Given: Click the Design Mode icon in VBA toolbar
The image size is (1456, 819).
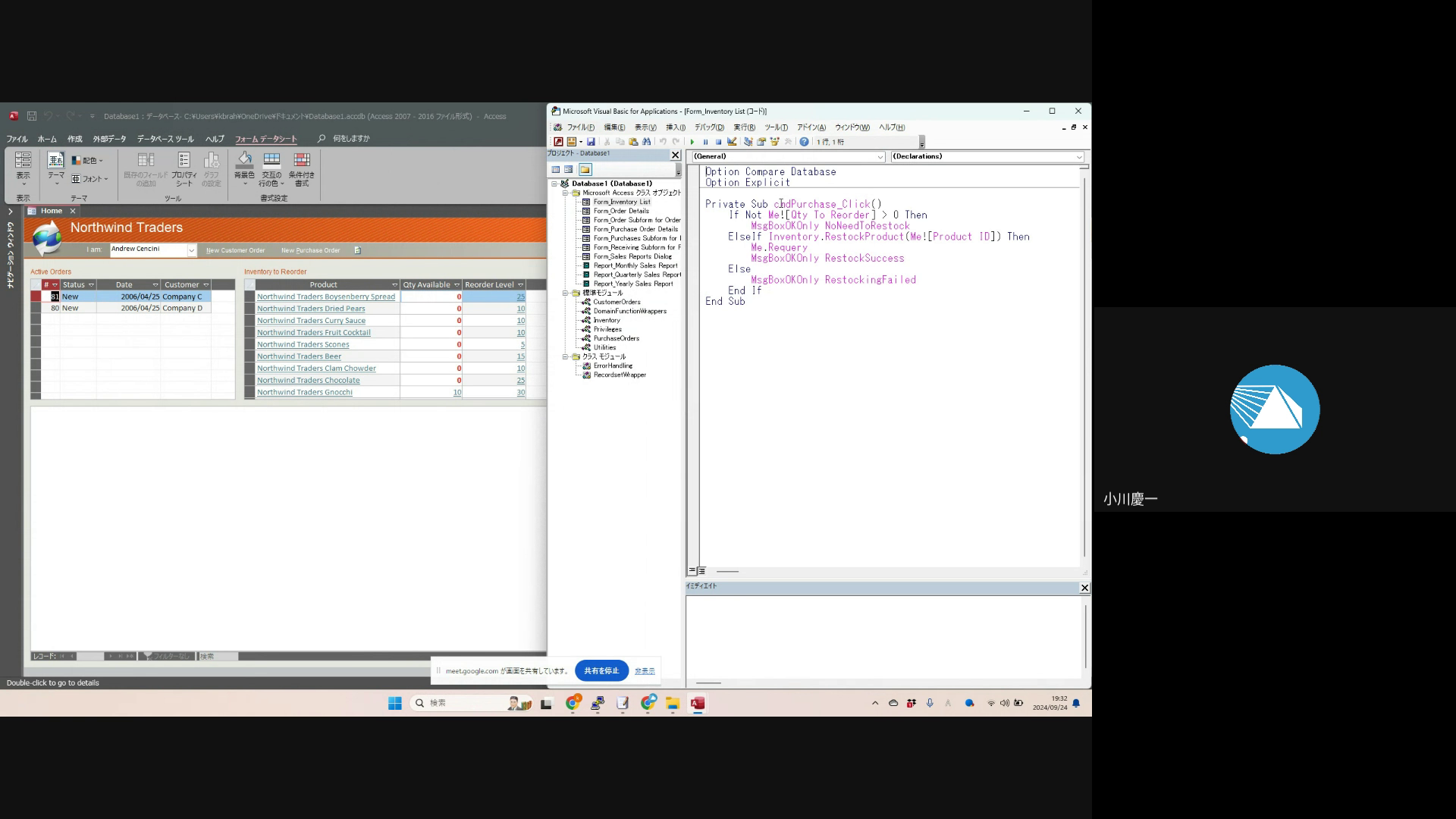Looking at the screenshot, I should click(x=732, y=142).
